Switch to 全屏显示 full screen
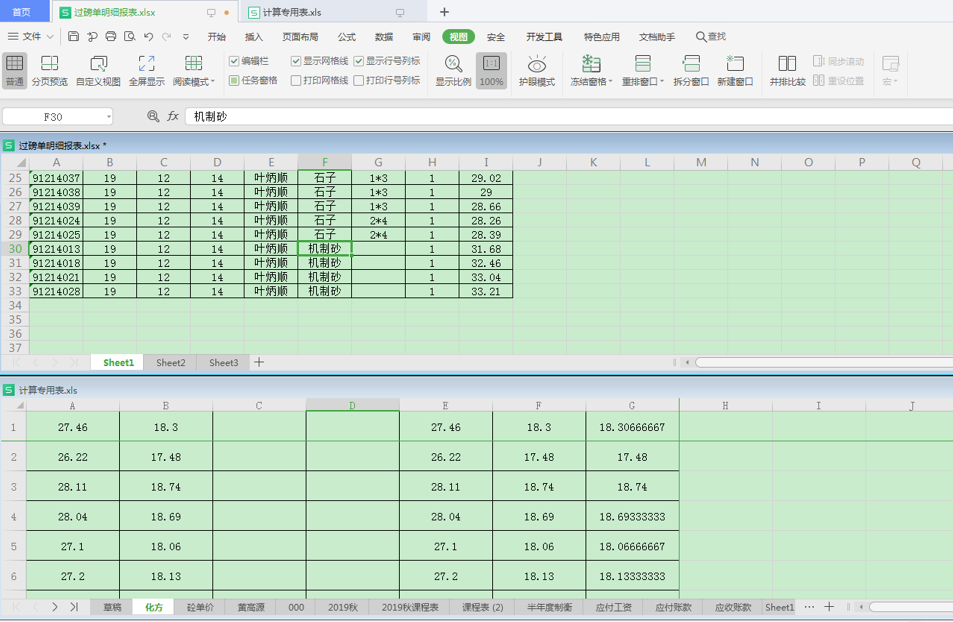 pyautogui.click(x=146, y=71)
